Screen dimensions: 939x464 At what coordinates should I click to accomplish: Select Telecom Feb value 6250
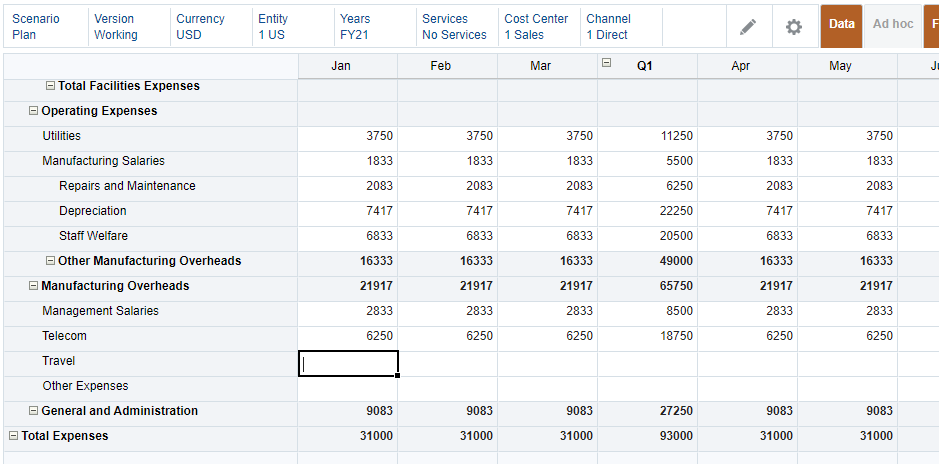[447, 339]
